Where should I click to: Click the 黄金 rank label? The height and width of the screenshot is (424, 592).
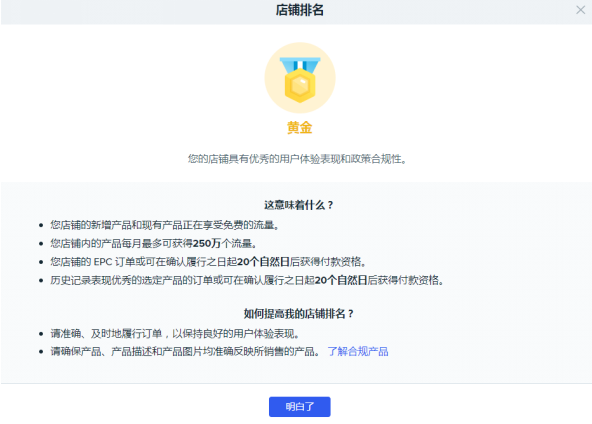tap(300, 128)
